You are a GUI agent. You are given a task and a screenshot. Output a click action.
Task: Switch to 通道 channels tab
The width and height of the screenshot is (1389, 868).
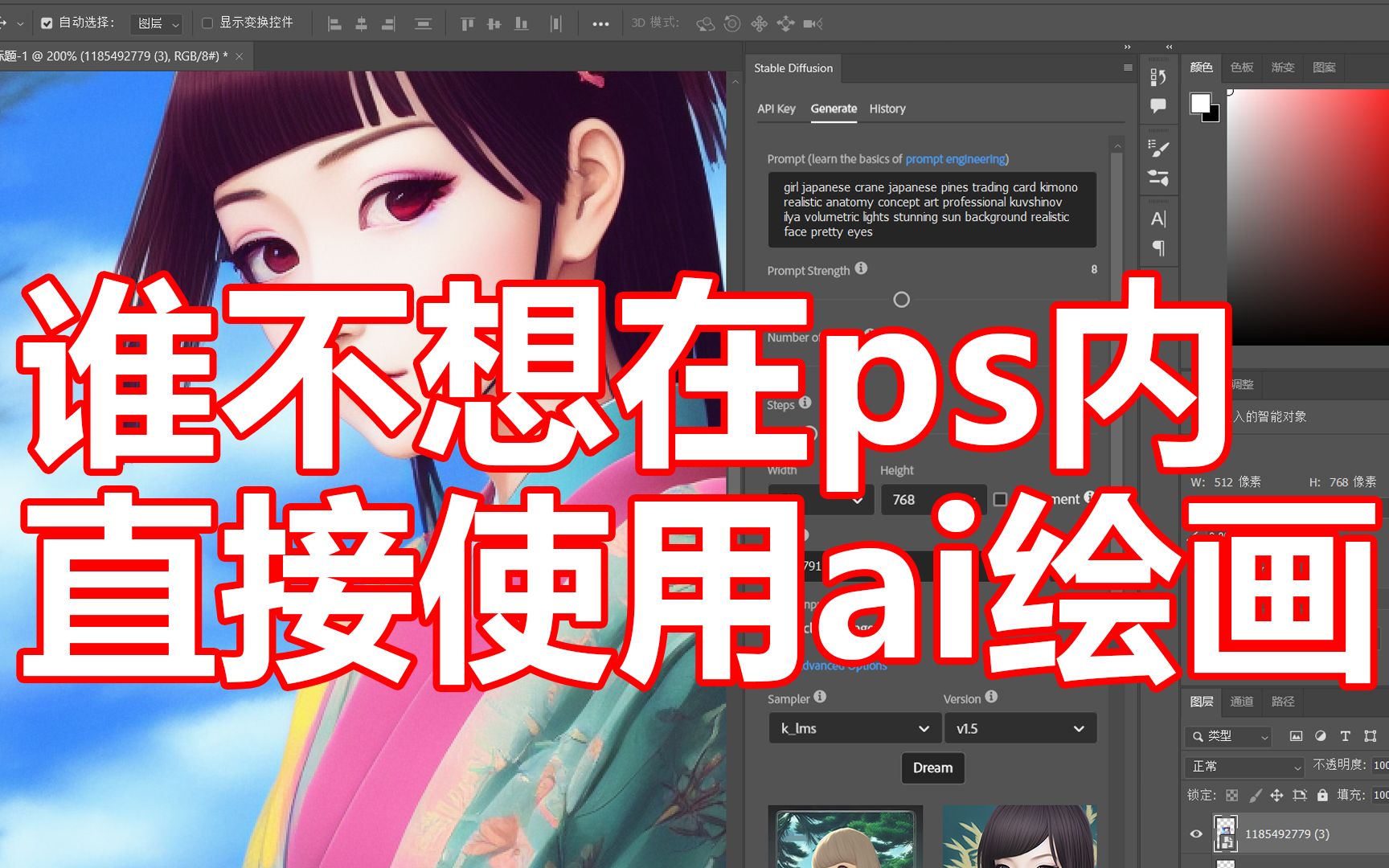pos(1242,702)
